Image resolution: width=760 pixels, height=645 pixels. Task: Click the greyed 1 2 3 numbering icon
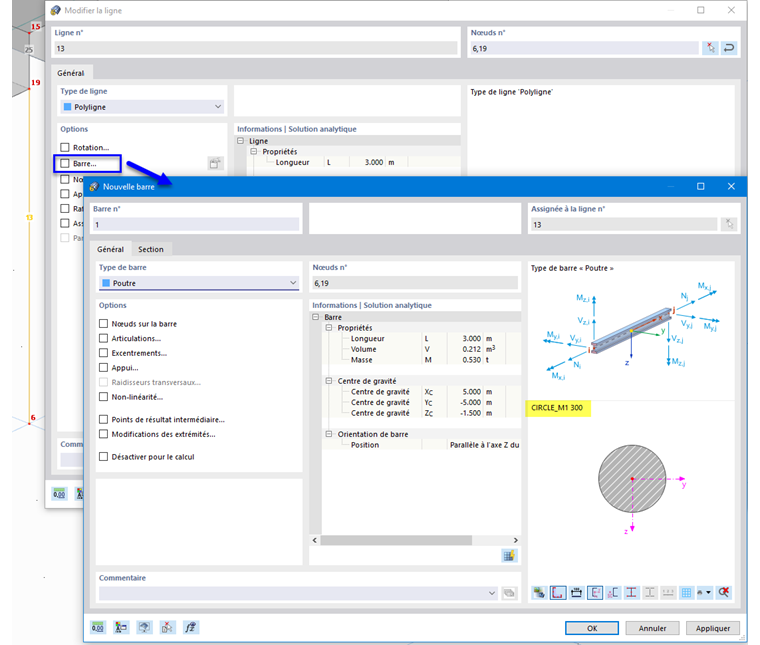pos(668,592)
